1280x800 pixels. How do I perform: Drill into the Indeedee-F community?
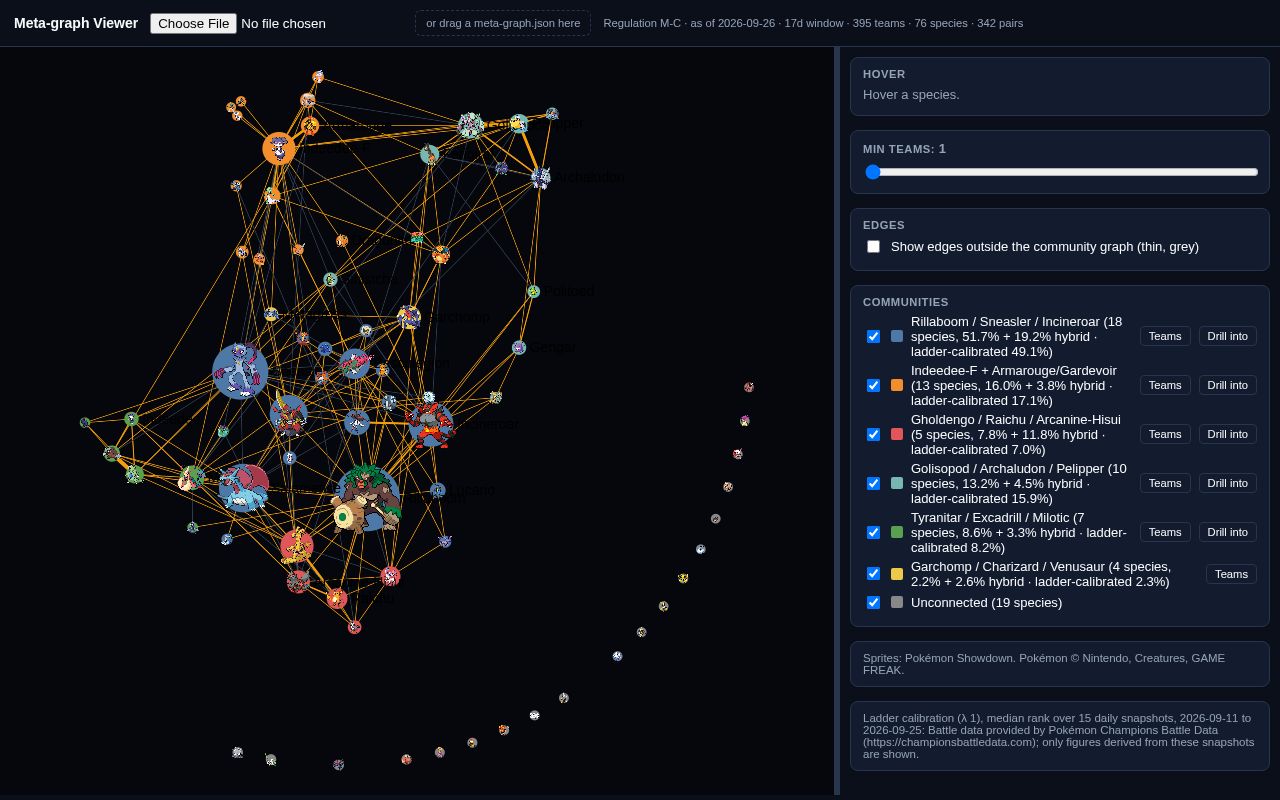pos(1227,385)
